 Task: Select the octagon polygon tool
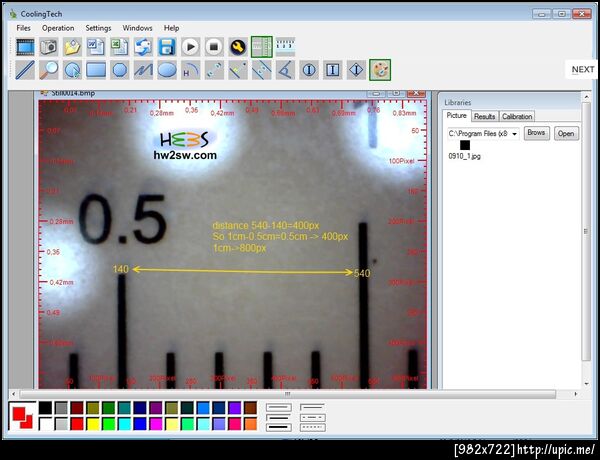point(120,70)
